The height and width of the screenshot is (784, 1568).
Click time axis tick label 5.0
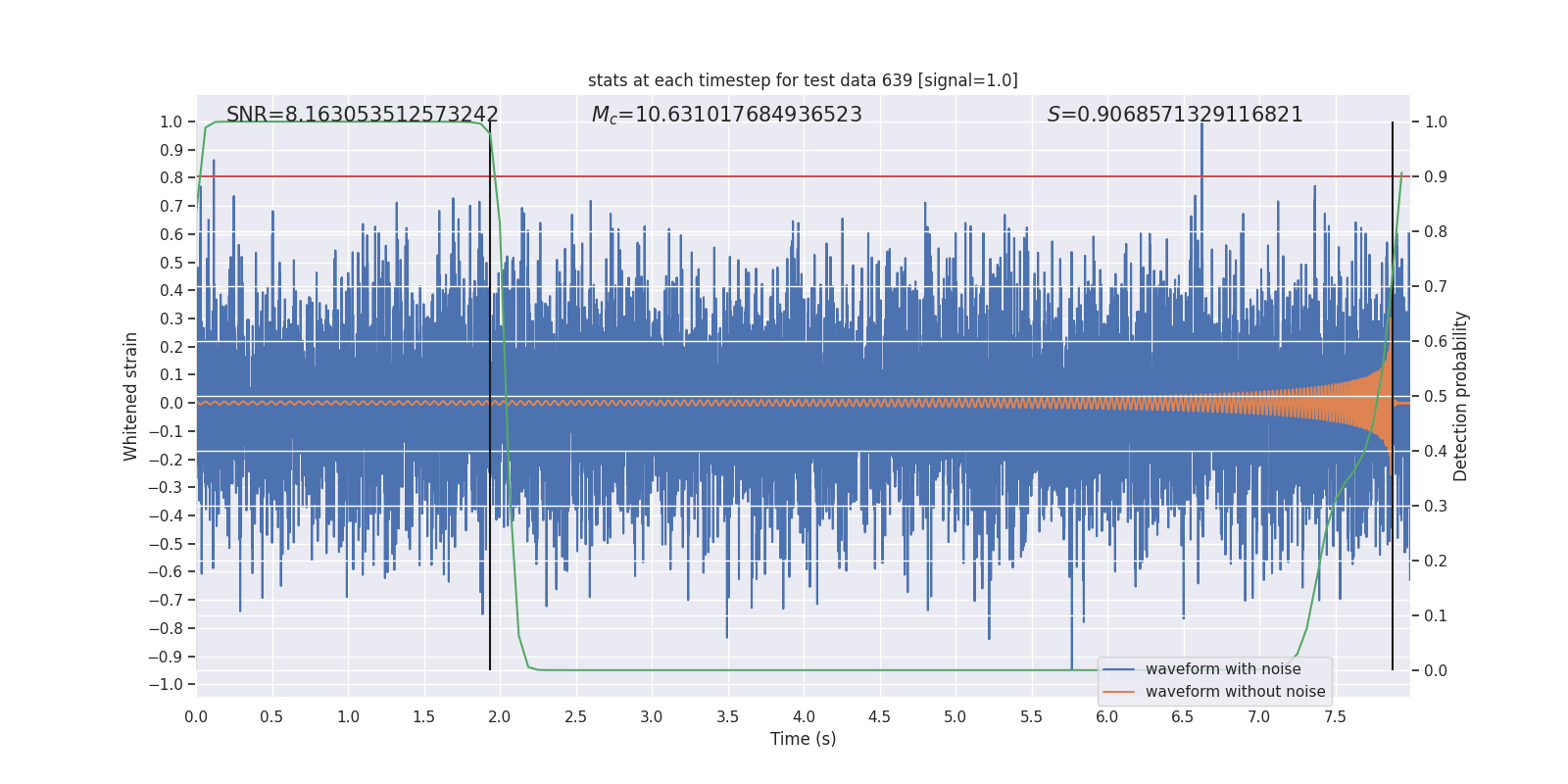pos(955,717)
